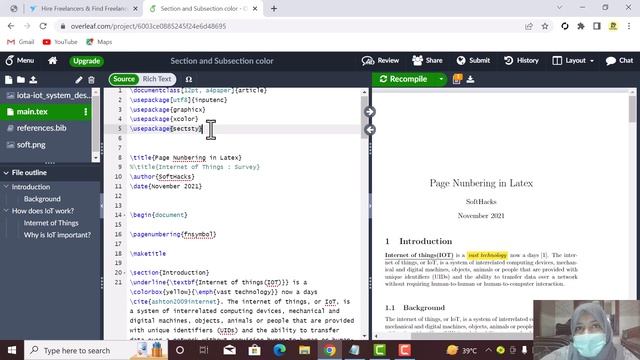Screen dimensions: 640x360
Task: Upload a file icon
Action: tap(33, 80)
